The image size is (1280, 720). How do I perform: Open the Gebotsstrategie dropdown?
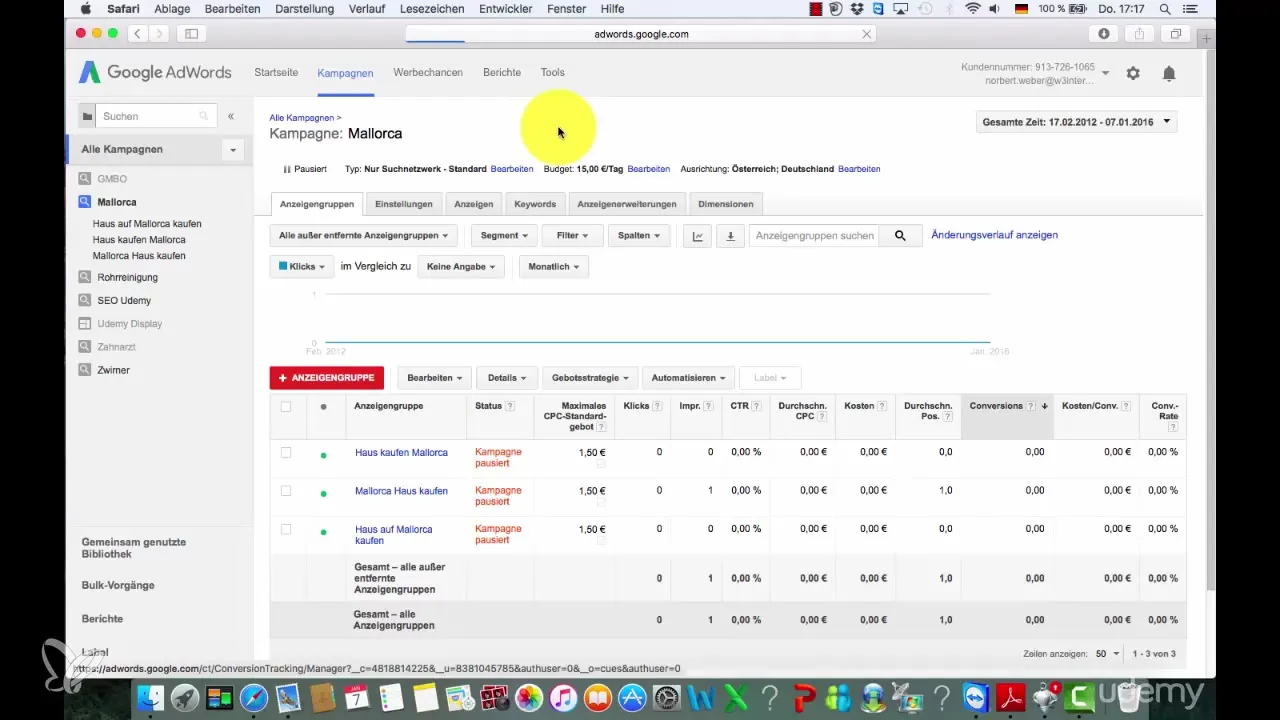[x=589, y=378]
